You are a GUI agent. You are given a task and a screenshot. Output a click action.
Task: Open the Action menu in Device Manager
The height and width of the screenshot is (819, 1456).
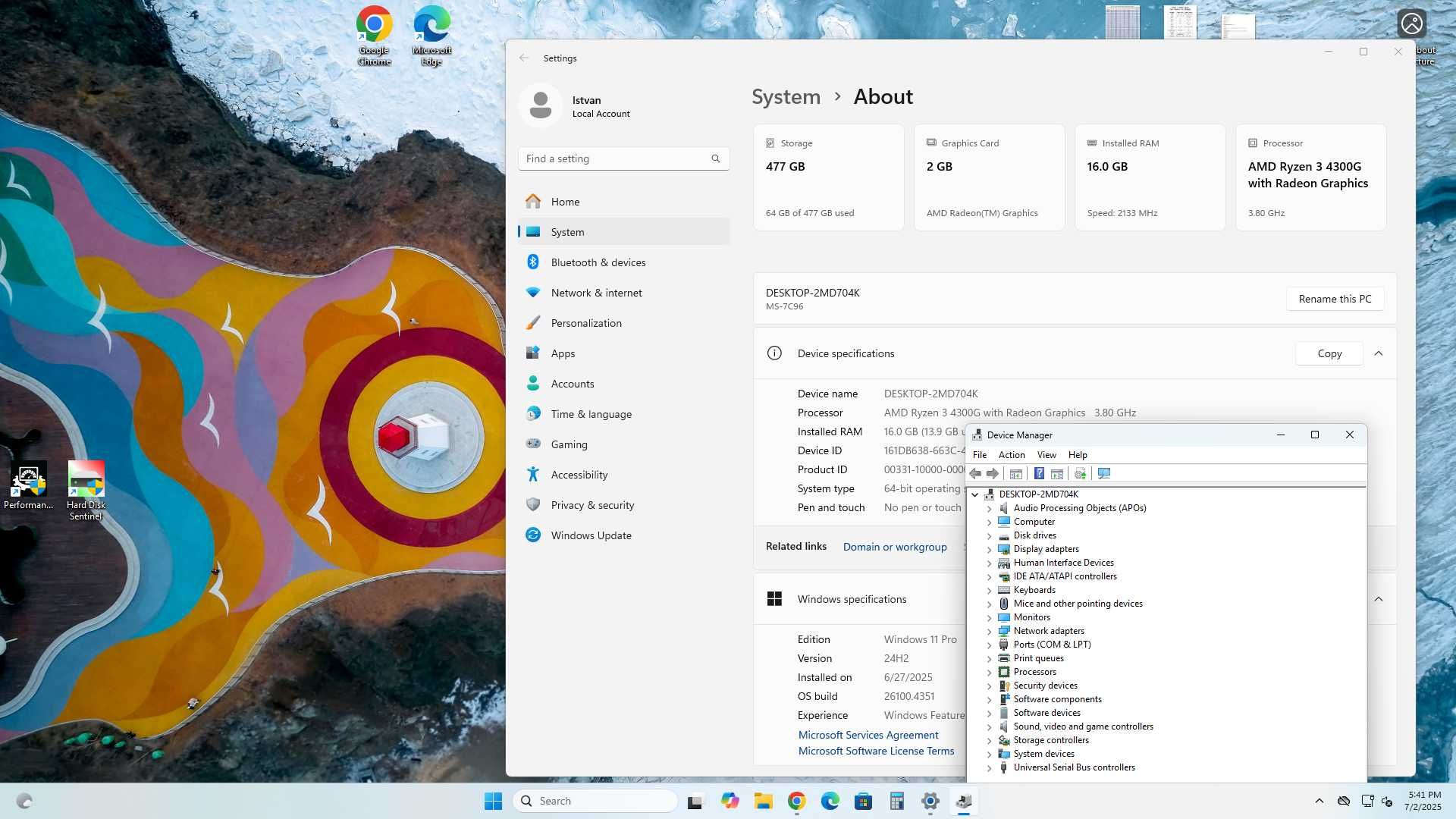tap(1012, 455)
